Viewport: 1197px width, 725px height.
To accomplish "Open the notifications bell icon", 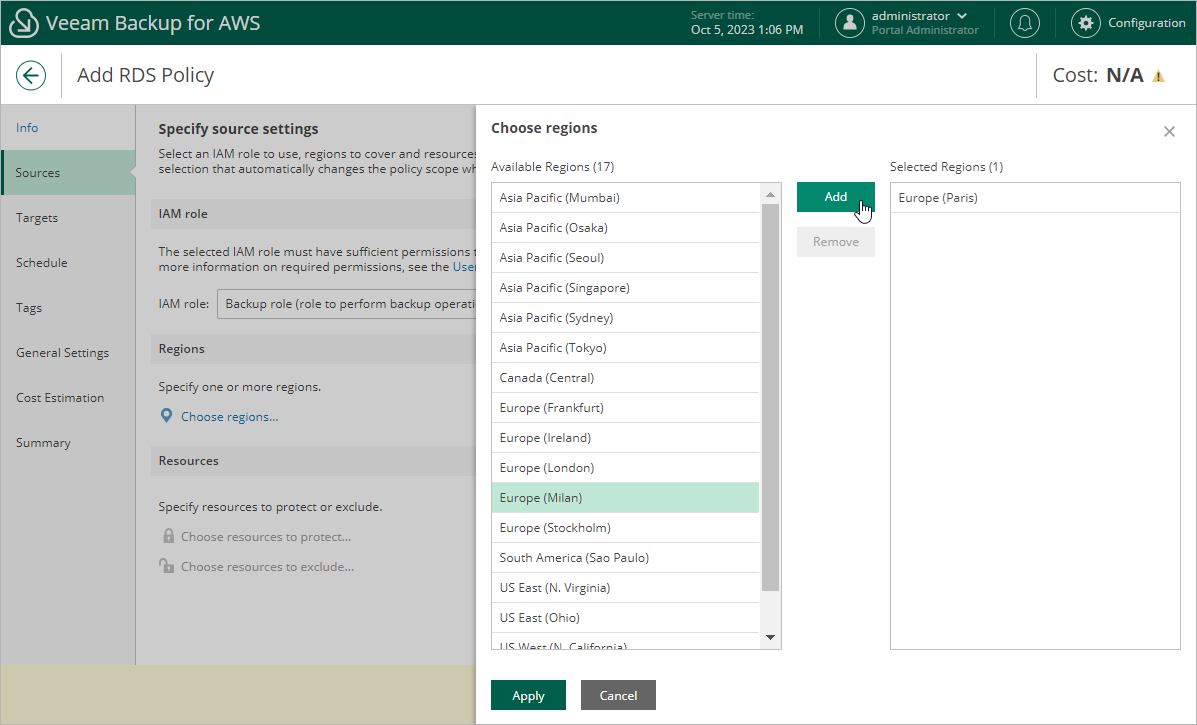I will (x=1024, y=23).
